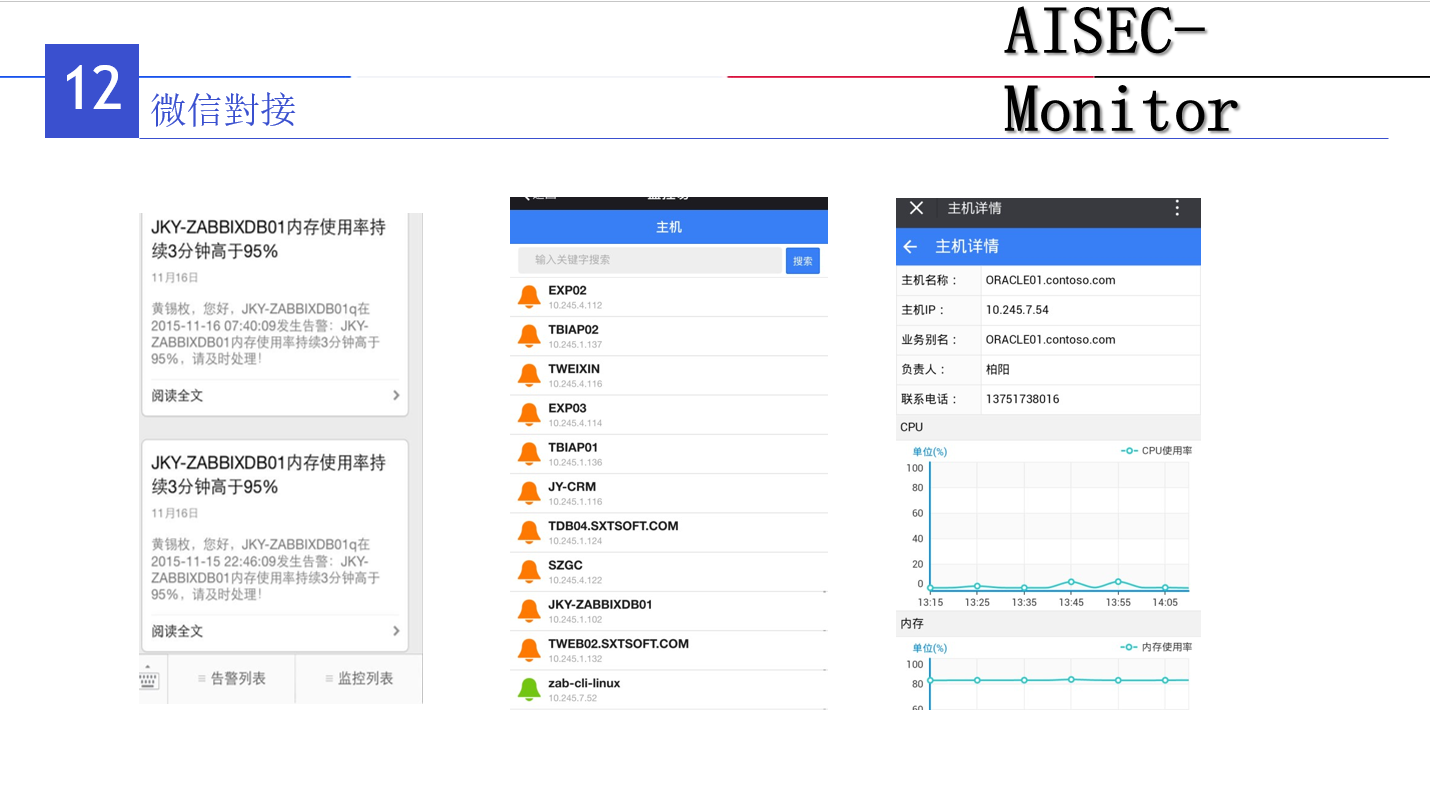Tap the bell icon for TDB04.SXTSOFT.COM

pyautogui.click(x=529, y=532)
